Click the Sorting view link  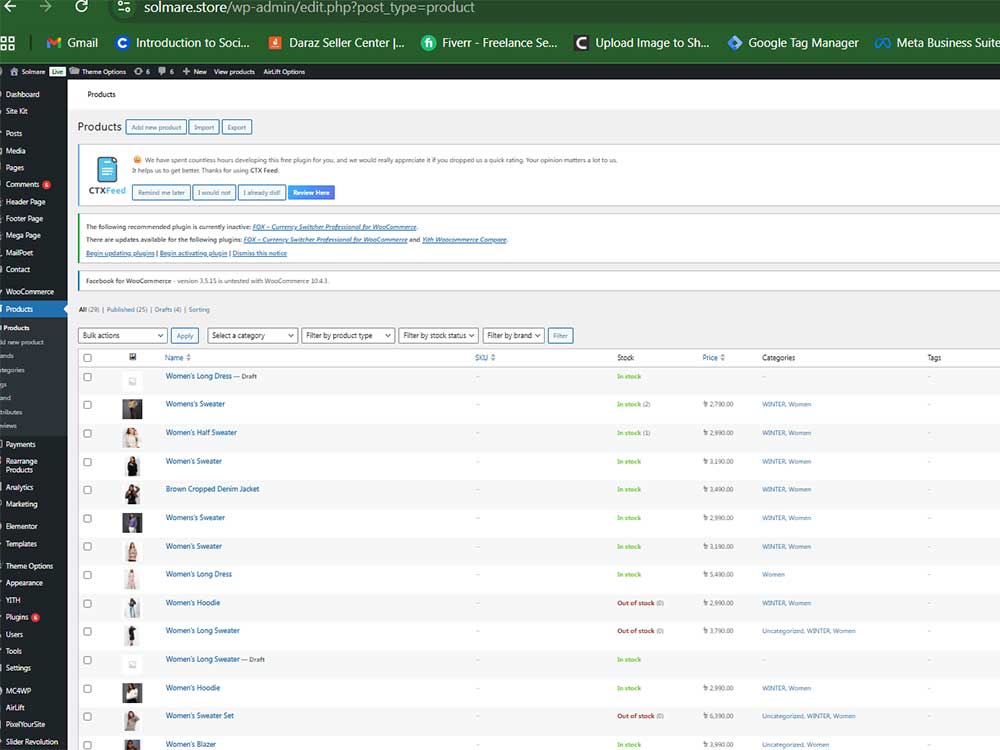pos(199,310)
